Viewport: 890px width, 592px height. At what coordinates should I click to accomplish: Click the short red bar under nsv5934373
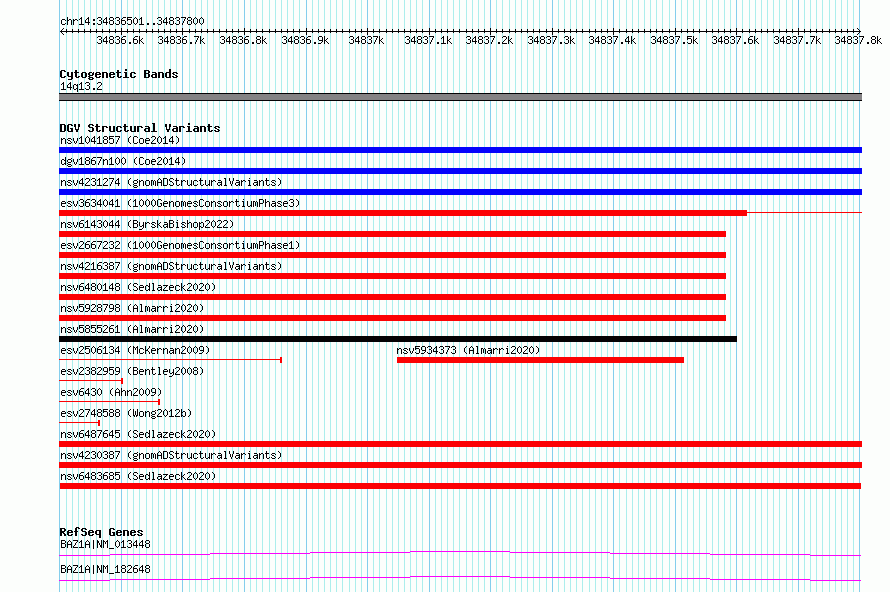[540, 360]
